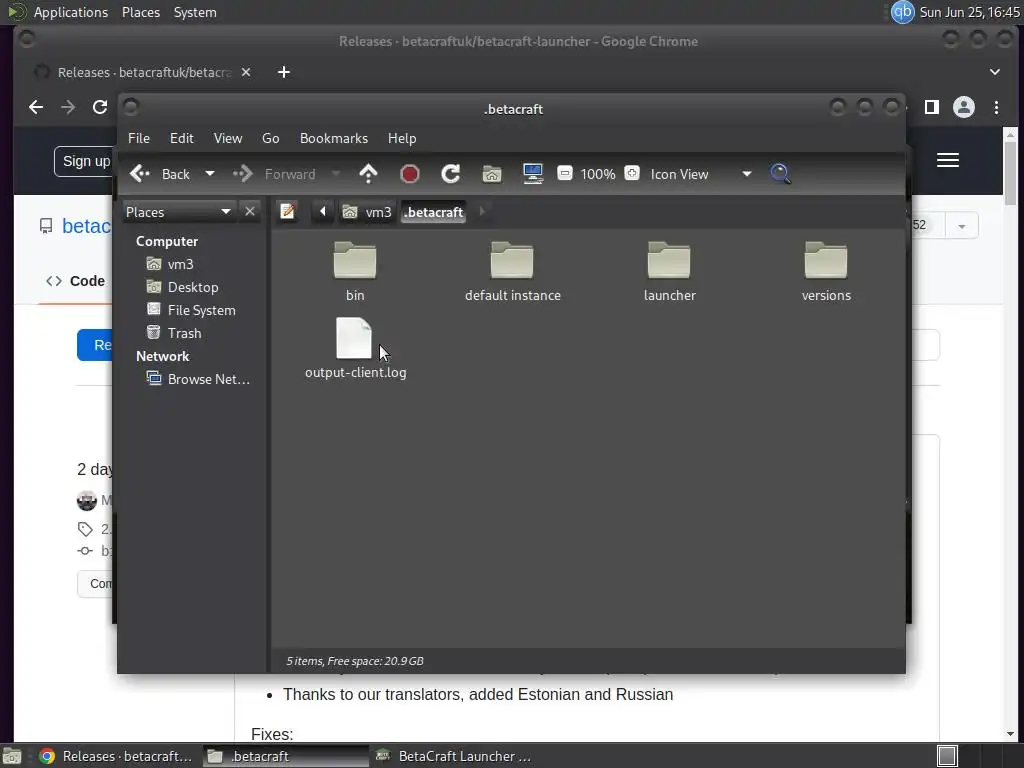1024x768 pixels.
Task: Switch to BetaCraft Launcher taskbar entry
Action: 454,756
